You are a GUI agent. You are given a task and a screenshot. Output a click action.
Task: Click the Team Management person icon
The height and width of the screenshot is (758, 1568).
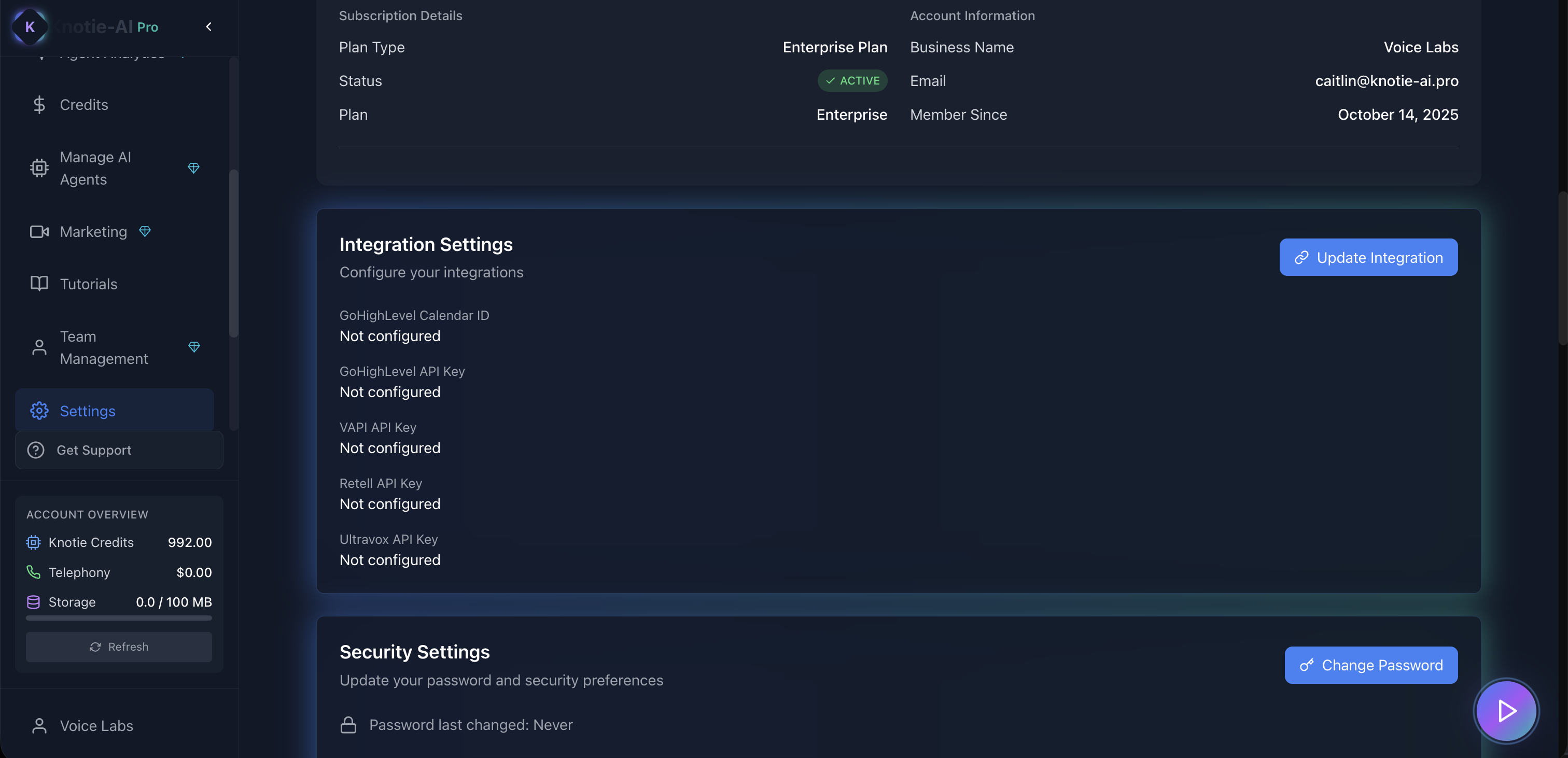tap(39, 347)
